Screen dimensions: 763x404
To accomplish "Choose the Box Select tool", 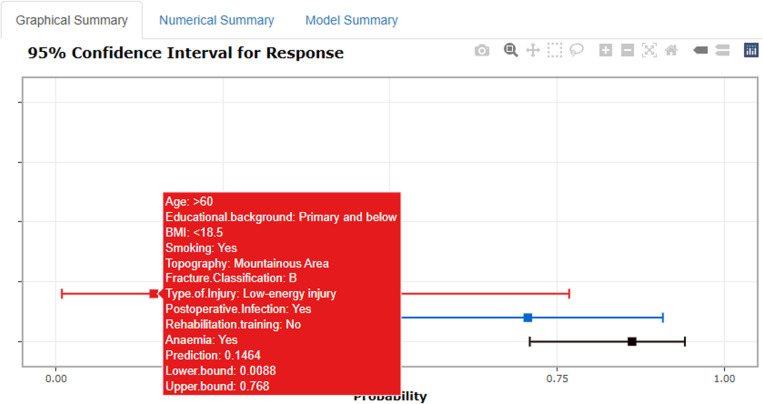I will coord(555,50).
